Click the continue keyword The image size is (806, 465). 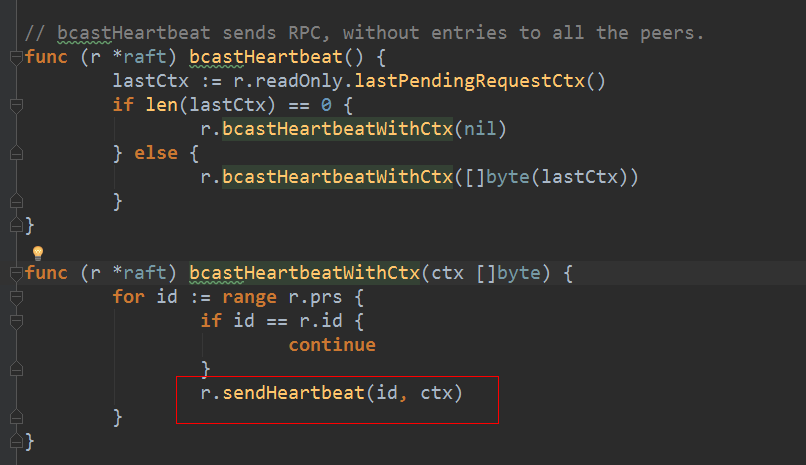coord(332,345)
